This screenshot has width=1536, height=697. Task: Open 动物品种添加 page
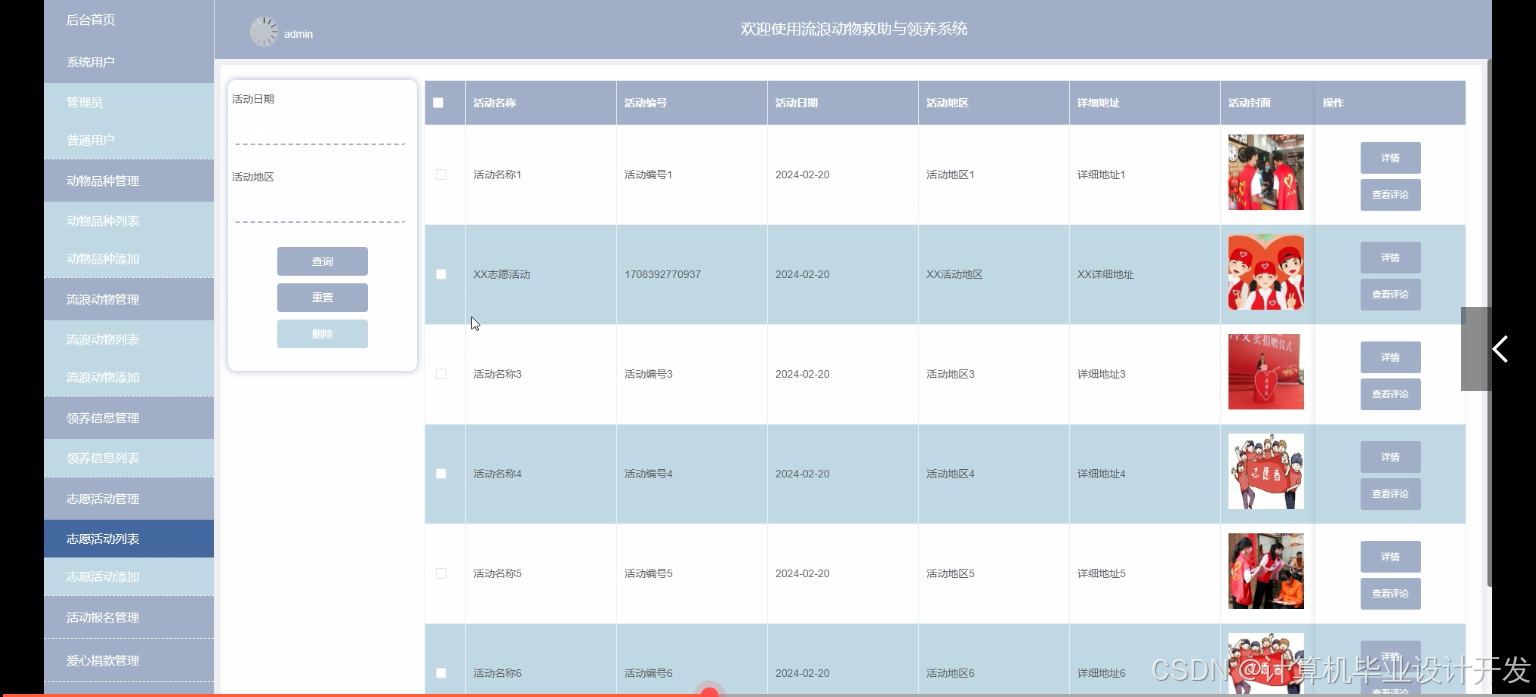tap(129, 259)
